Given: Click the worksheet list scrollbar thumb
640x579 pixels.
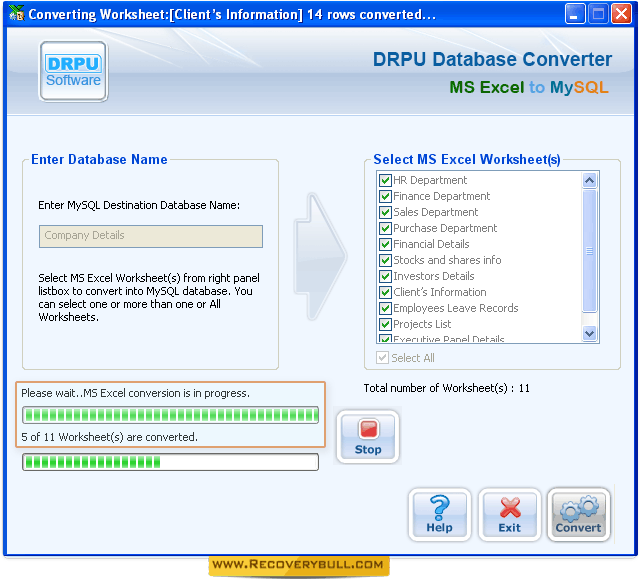Looking at the screenshot, I should coord(589,251).
